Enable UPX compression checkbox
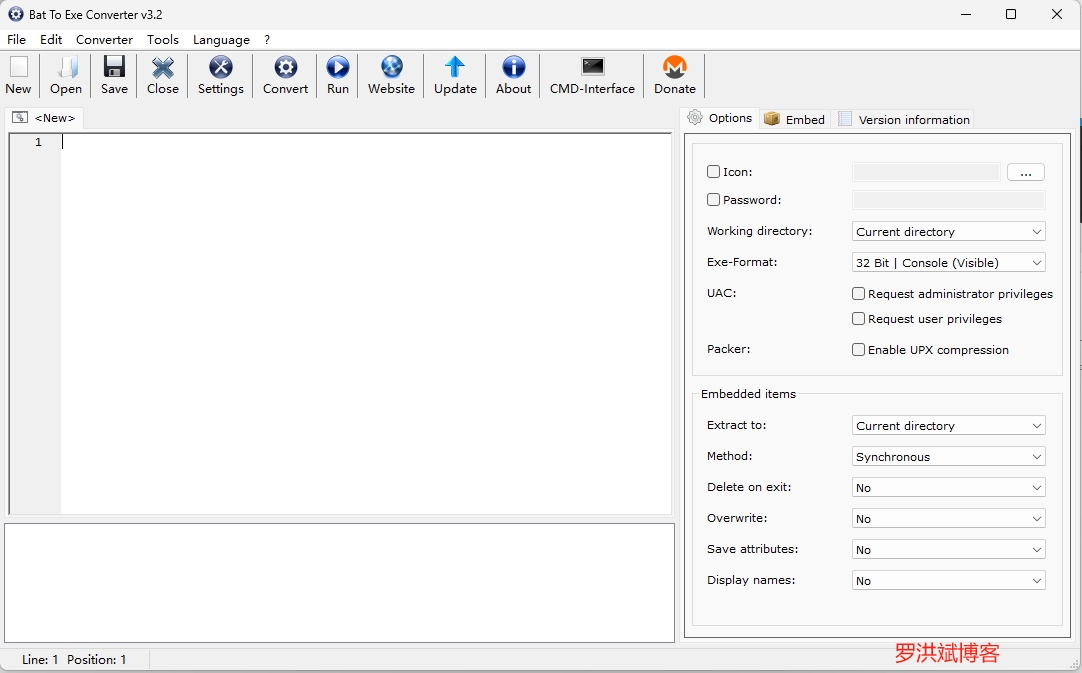 pyautogui.click(x=858, y=349)
